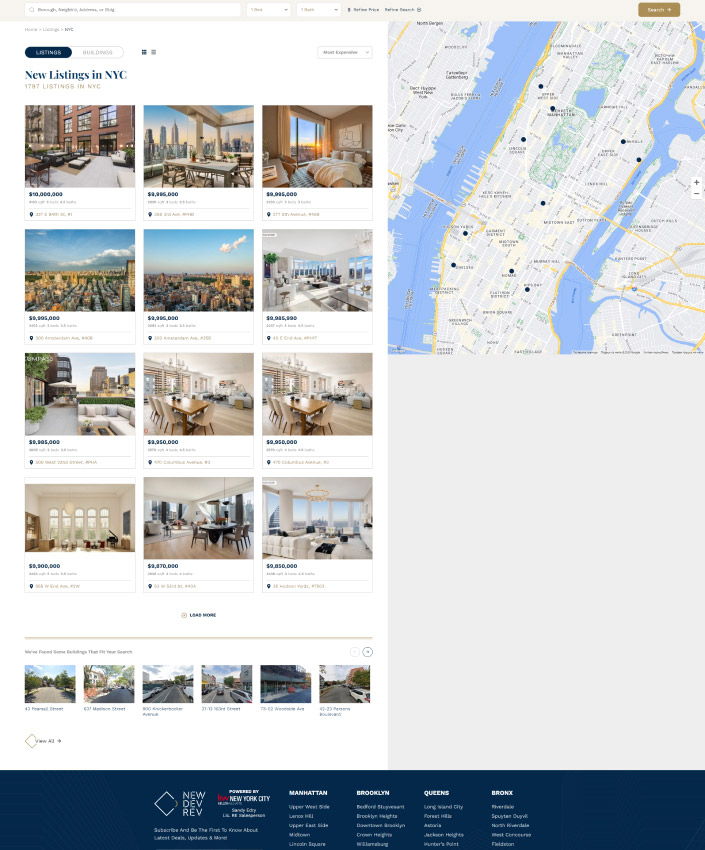The image size is (705, 850).
Task: Toggle to Listings view
Action: pos(48,52)
